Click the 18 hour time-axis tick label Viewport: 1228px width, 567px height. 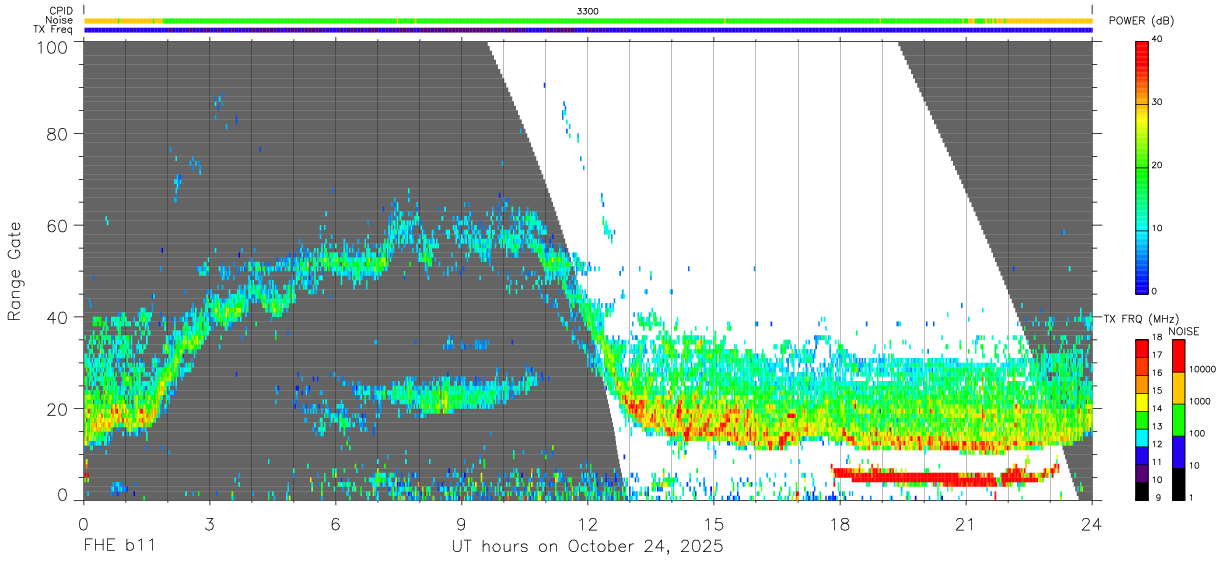(840, 523)
